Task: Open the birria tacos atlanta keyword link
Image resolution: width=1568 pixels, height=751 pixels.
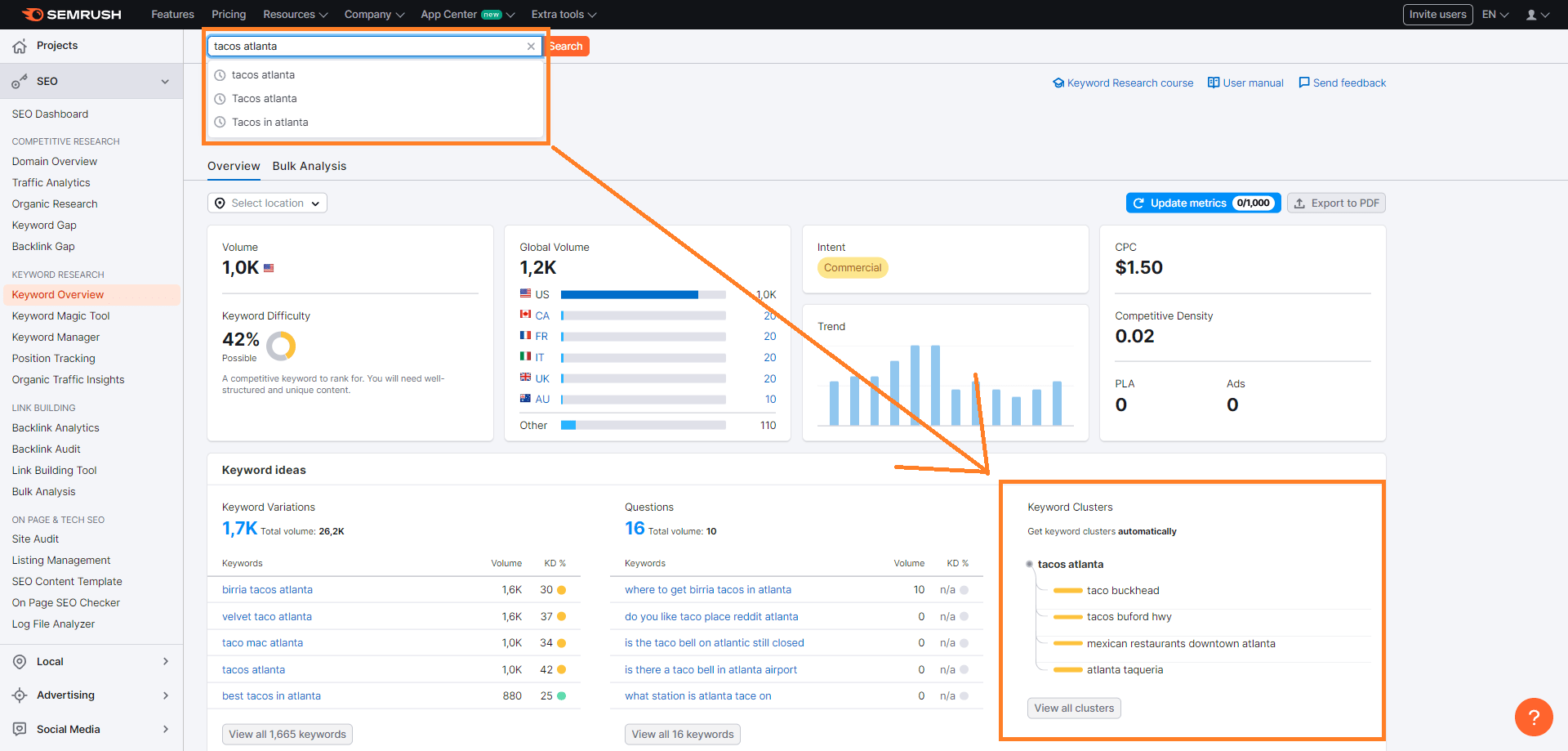Action: click(x=267, y=590)
